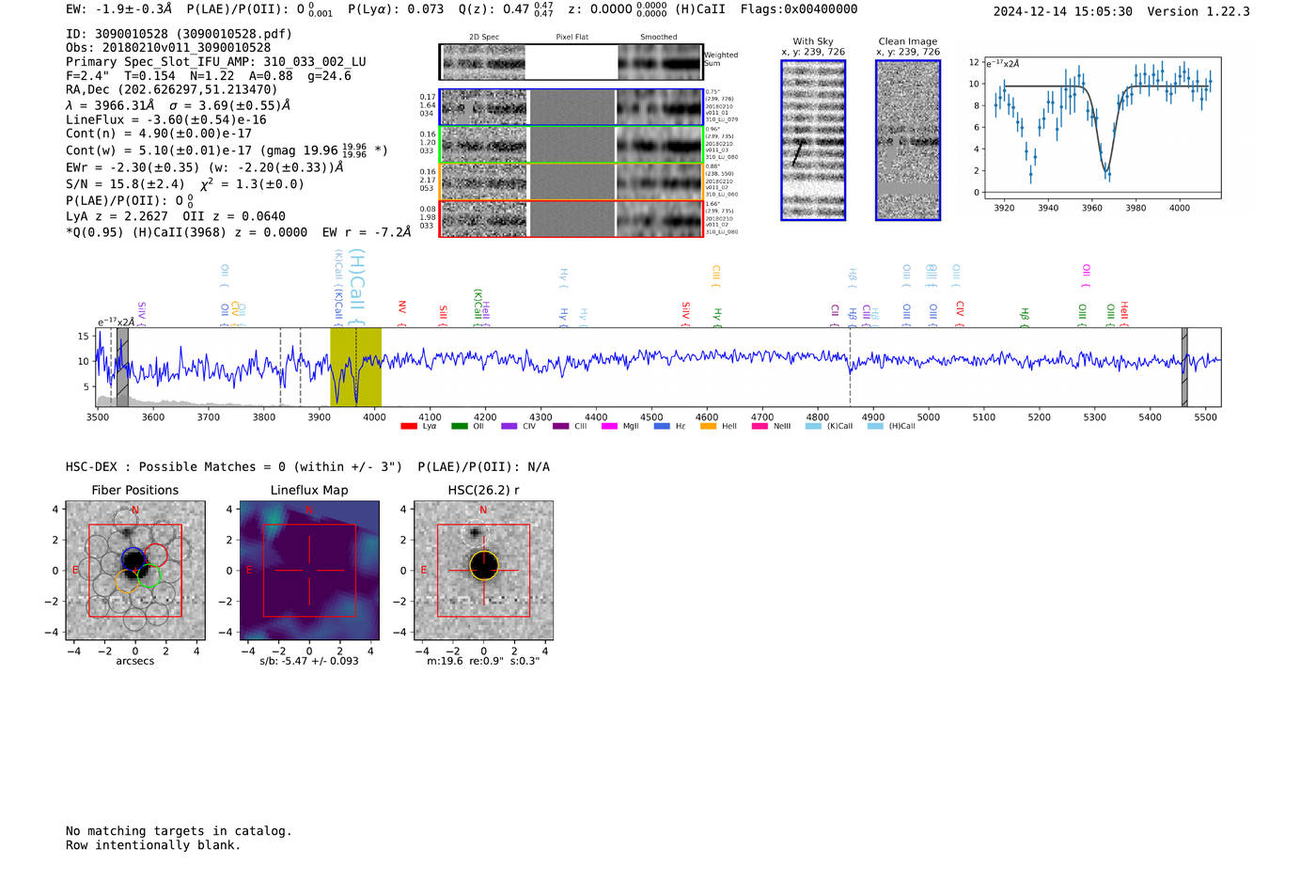Click the S/N = 15.8(±2.4) value
This screenshot has height=896, width=1316.
[125, 184]
